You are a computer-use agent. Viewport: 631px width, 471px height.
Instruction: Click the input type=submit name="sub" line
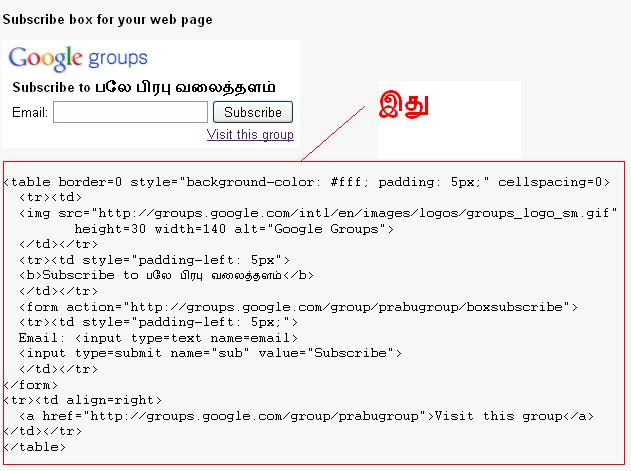click(x=210, y=353)
